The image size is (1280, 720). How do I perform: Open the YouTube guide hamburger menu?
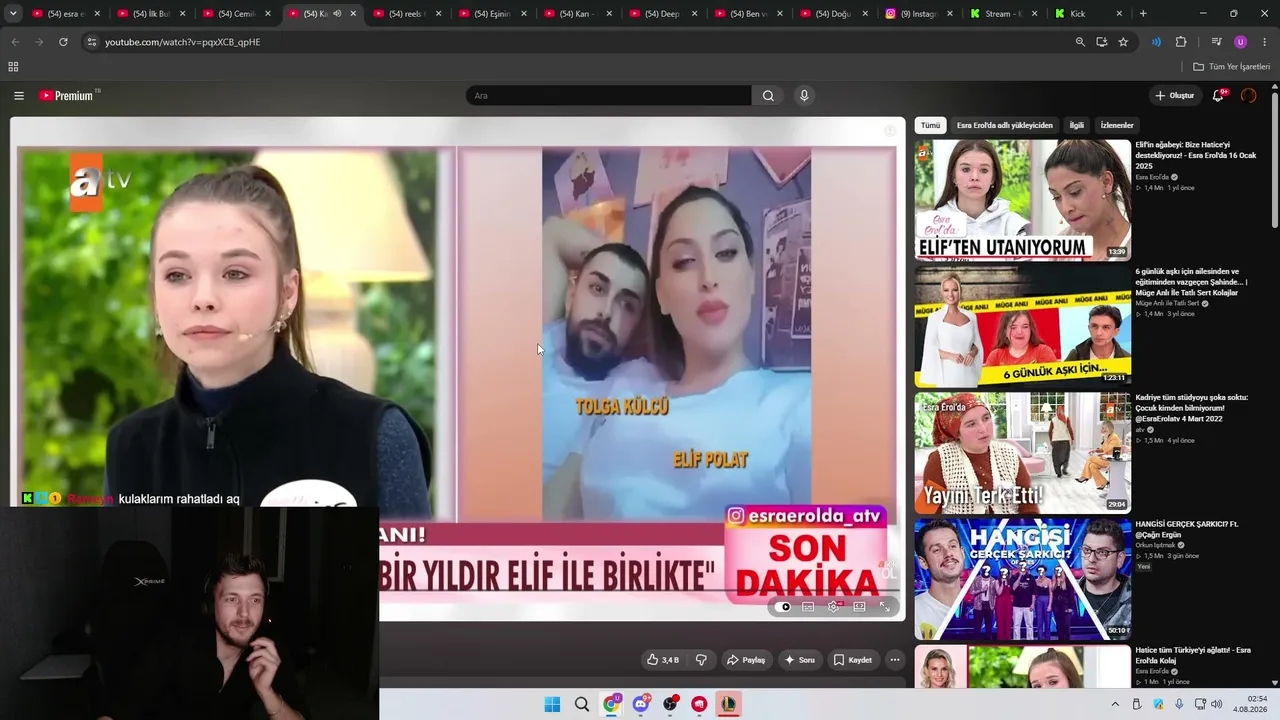pos(19,96)
